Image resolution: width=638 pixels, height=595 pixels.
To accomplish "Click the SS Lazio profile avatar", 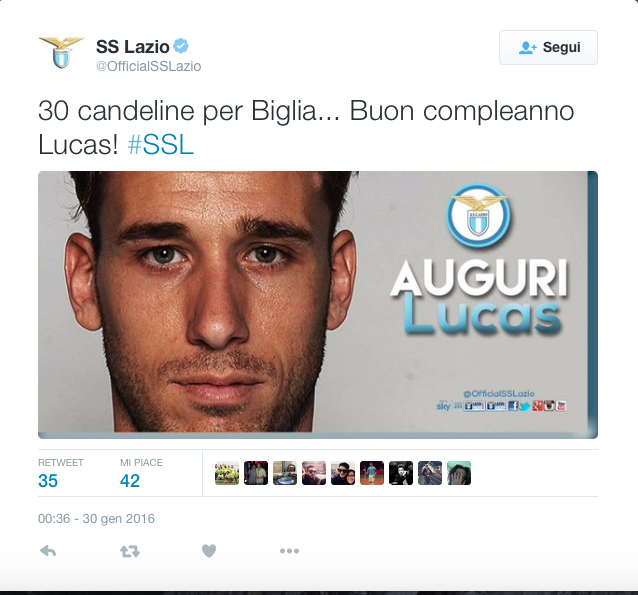I will point(61,53).
